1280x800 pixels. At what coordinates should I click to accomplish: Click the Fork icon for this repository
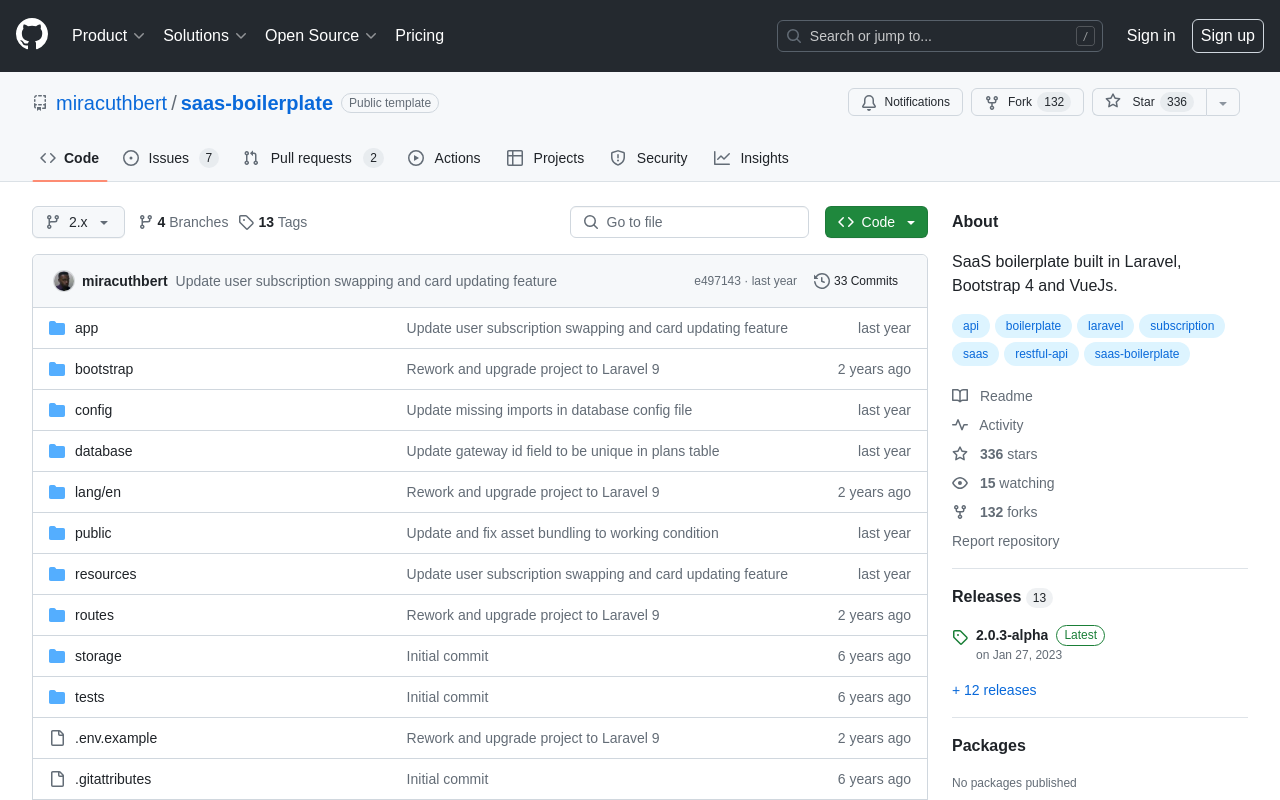pyautogui.click(x=991, y=102)
